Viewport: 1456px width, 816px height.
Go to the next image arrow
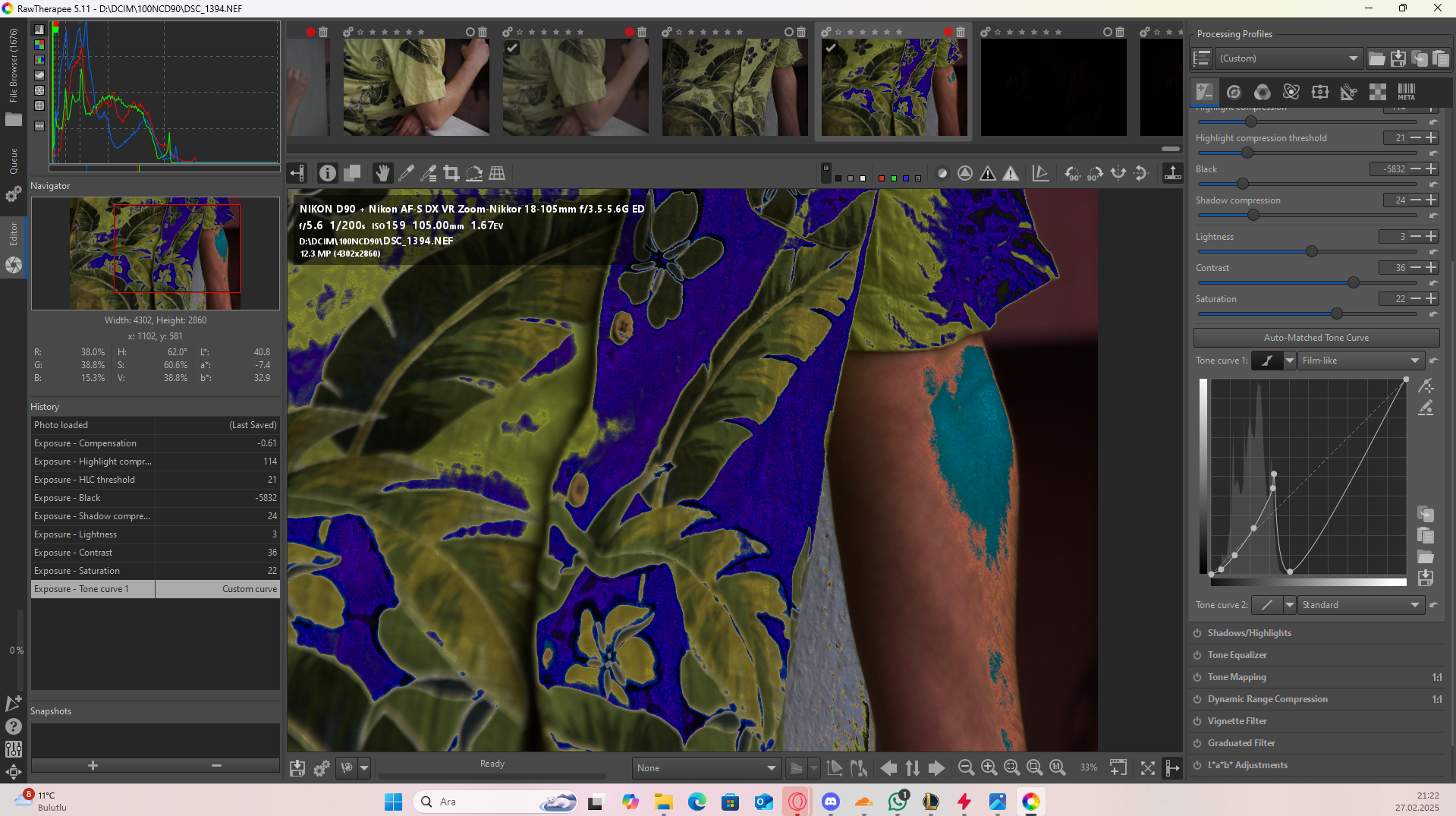(937, 768)
